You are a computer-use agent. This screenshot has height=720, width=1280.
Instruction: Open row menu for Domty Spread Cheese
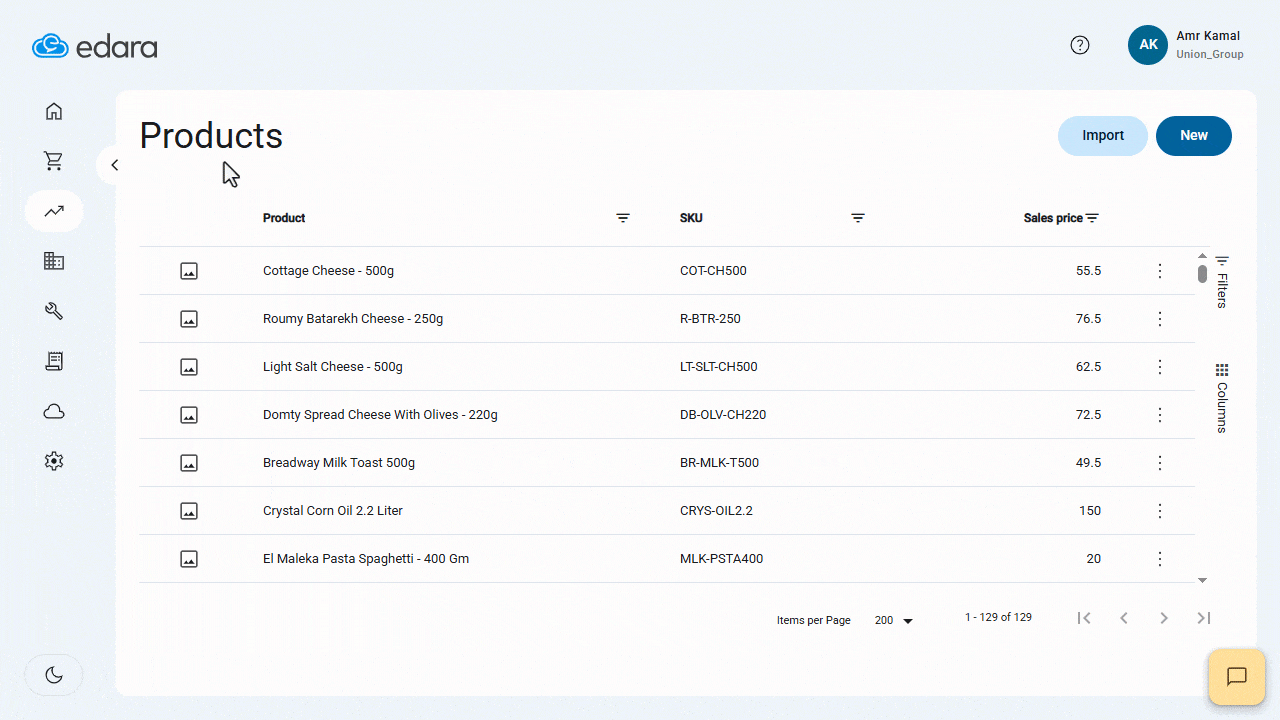[x=1160, y=415]
